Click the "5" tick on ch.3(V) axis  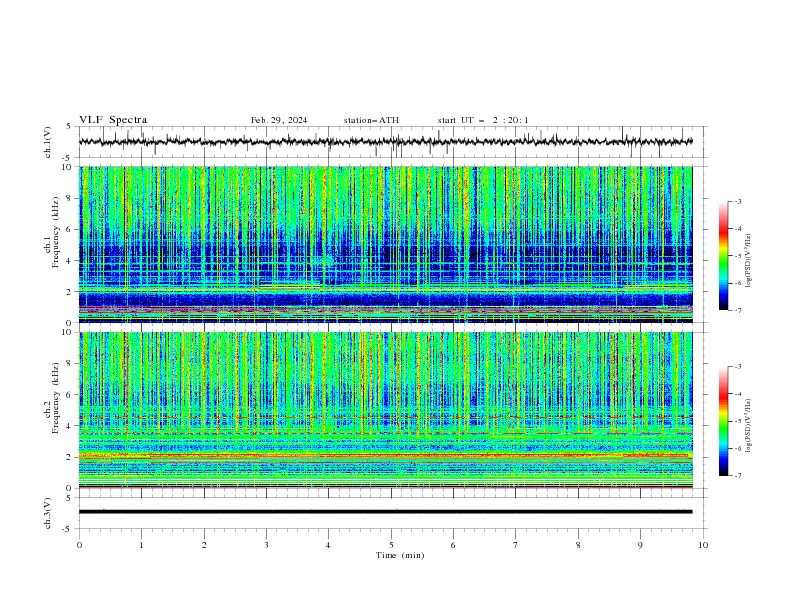tap(69, 497)
